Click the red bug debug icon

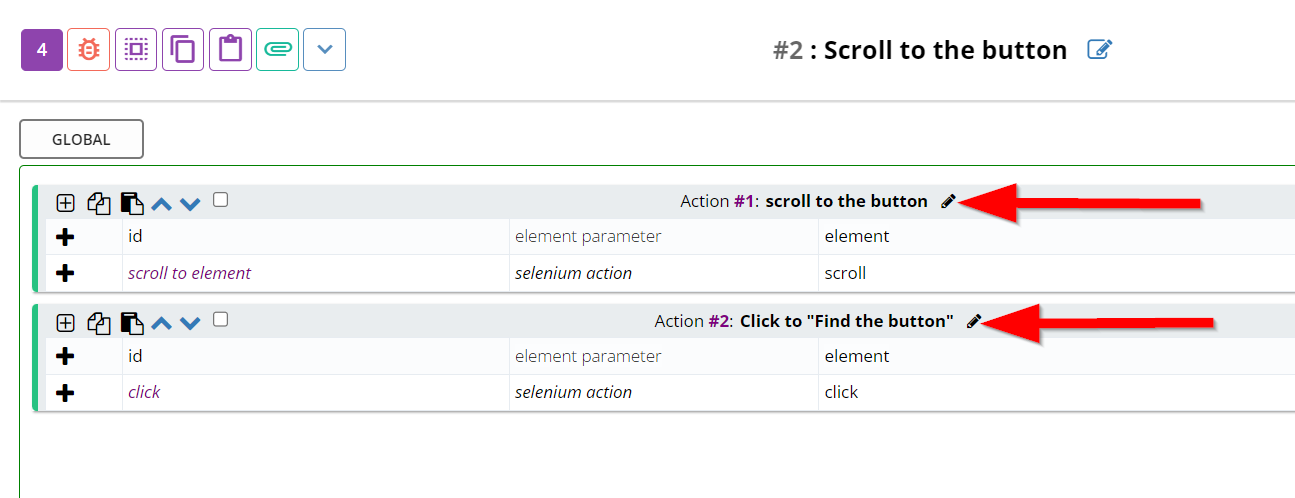(x=89, y=49)
